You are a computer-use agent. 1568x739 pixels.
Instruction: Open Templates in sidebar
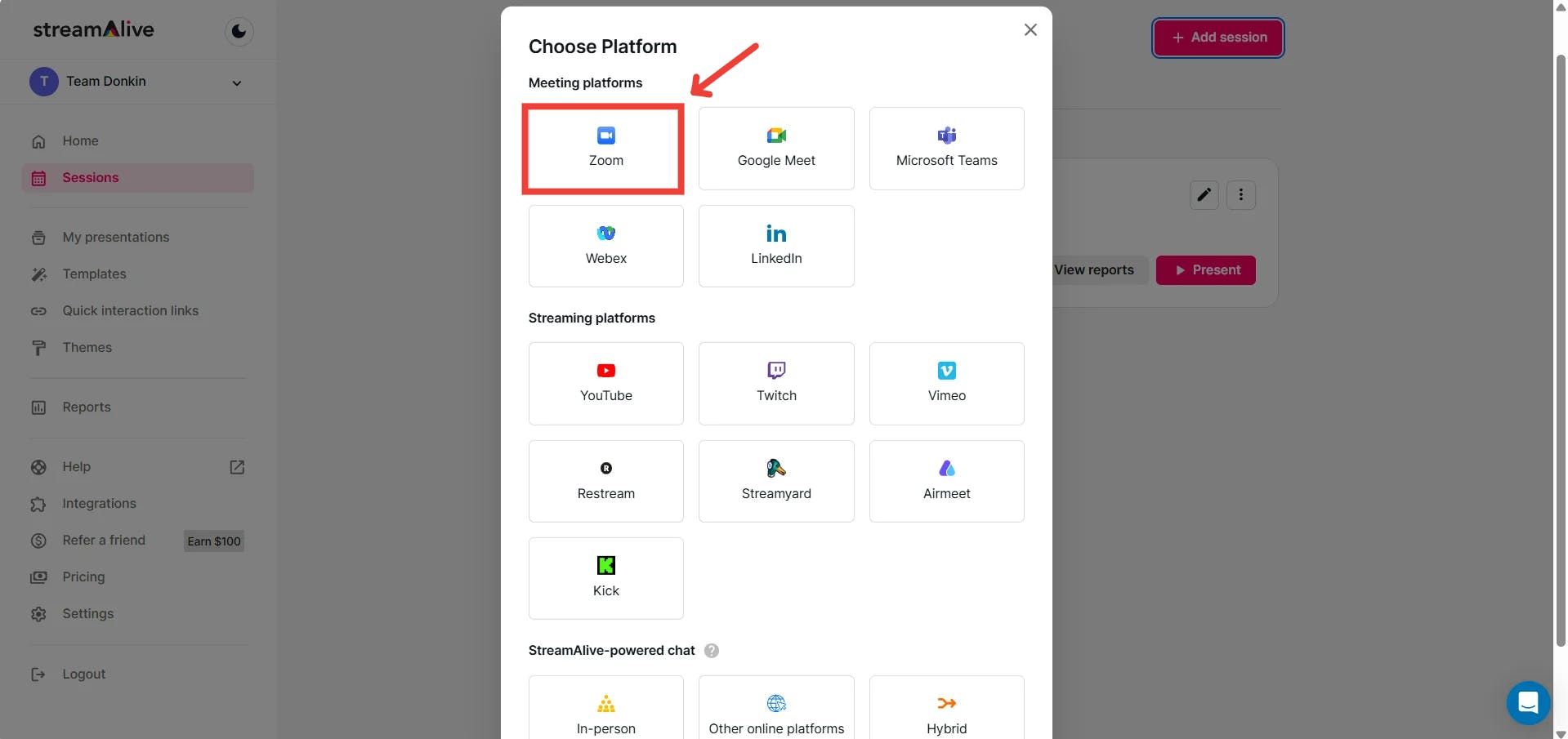coord(137,274)
